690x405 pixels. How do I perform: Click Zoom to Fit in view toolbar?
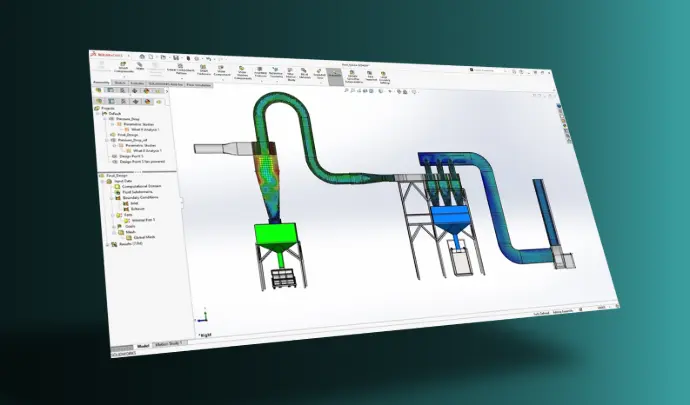click(346, 90)
